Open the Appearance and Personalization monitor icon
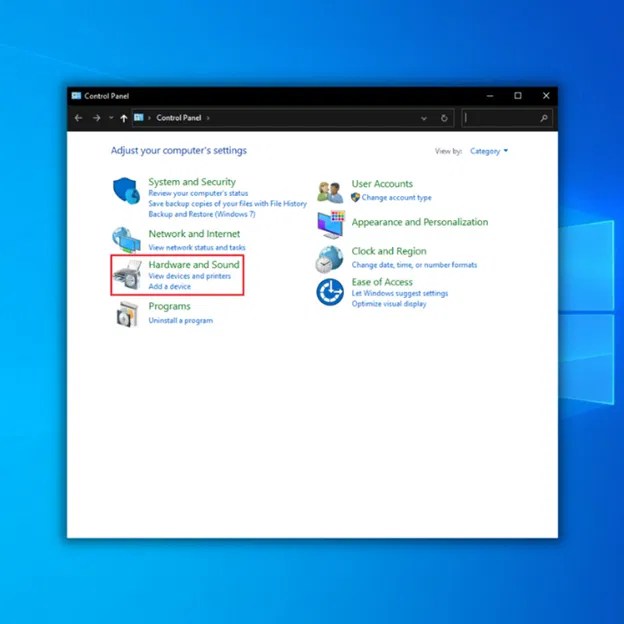 tap(331, 224)
